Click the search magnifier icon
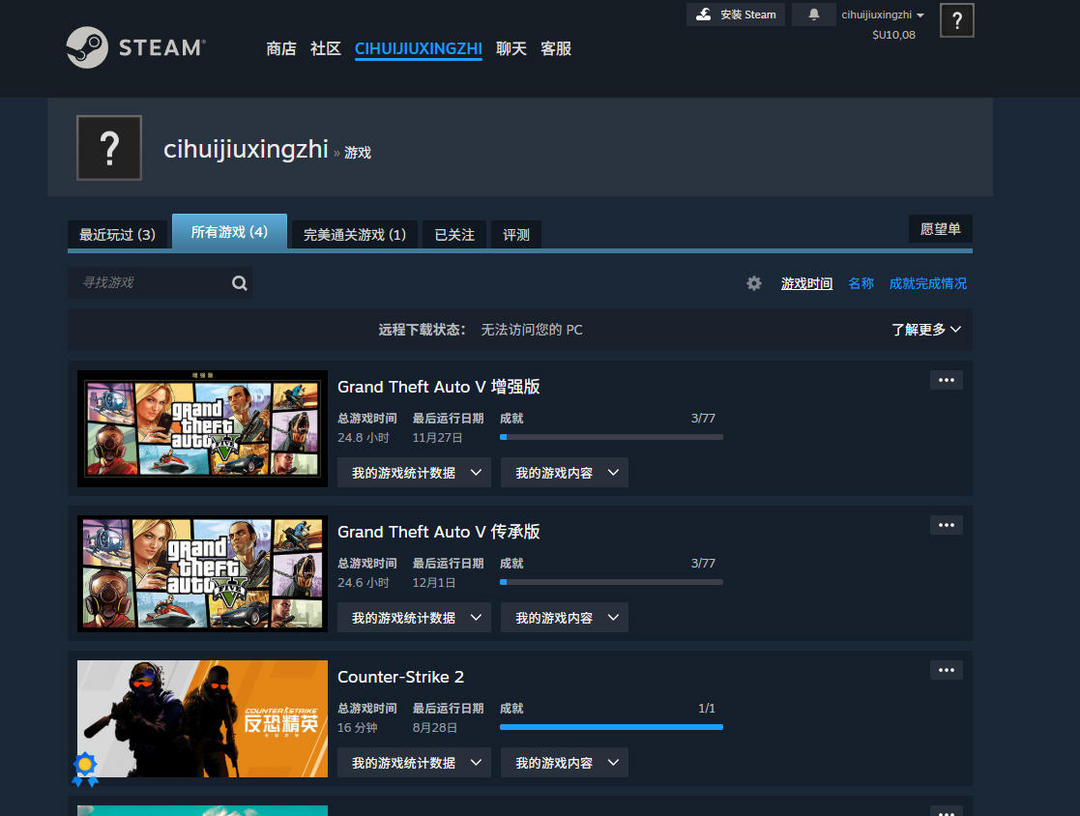This screenshot has height=816, width=1080. pos(239,283)
